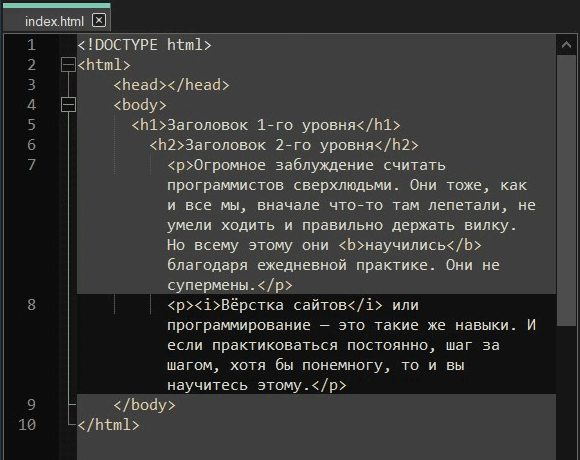Collapse the html tag fold on line 2
Screen dimensions: 580x460
click(68, 65)
